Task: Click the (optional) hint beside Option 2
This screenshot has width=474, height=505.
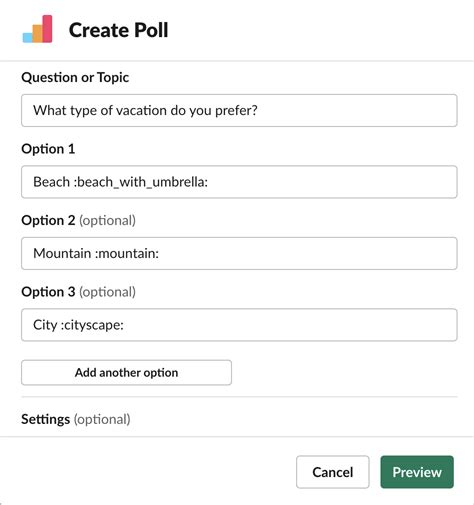Action: (107, 221)
